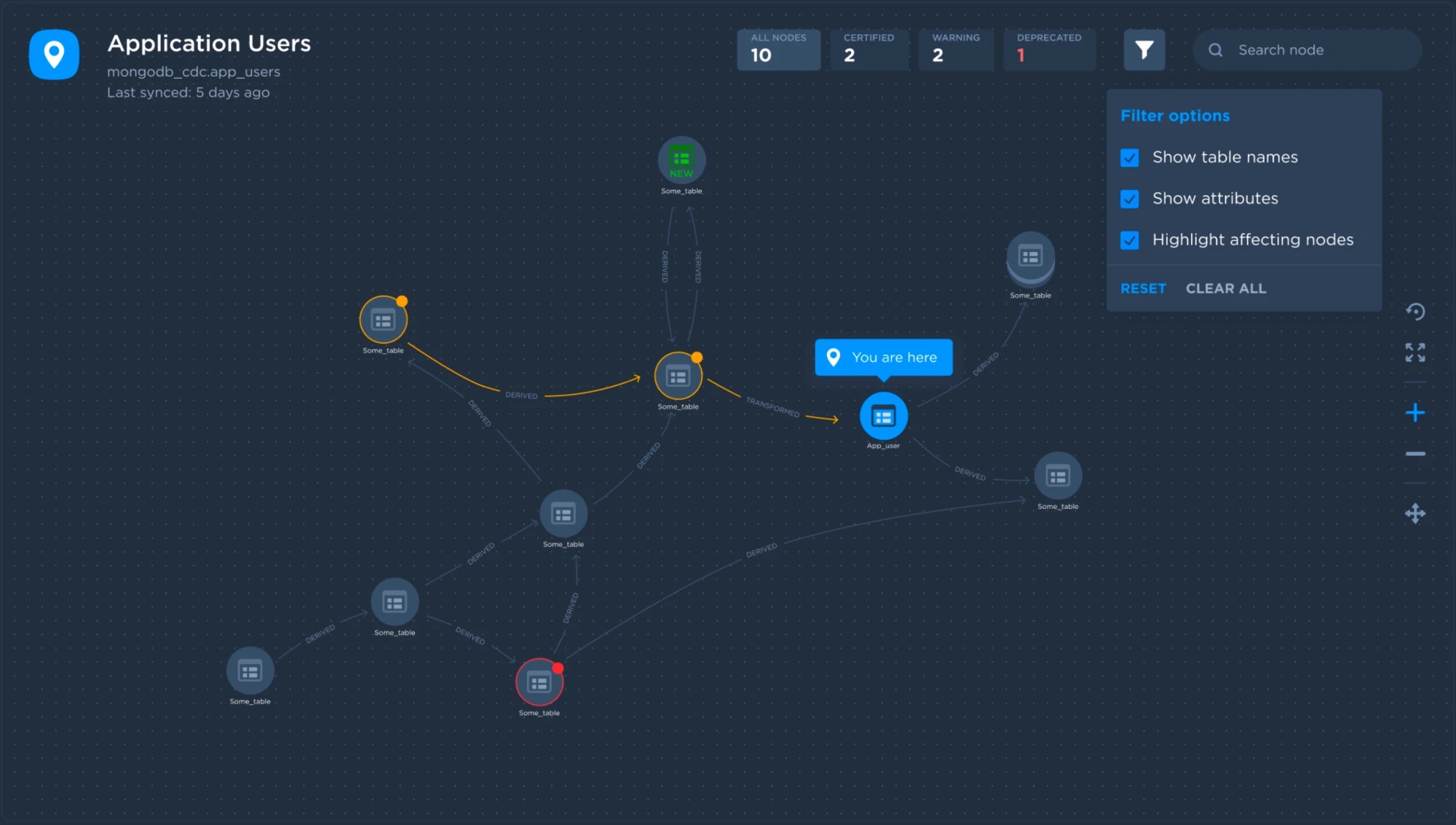This screenshot has width=1456, height=825.
Task: Open the filter funnel button
Action: click(1144, 50)
